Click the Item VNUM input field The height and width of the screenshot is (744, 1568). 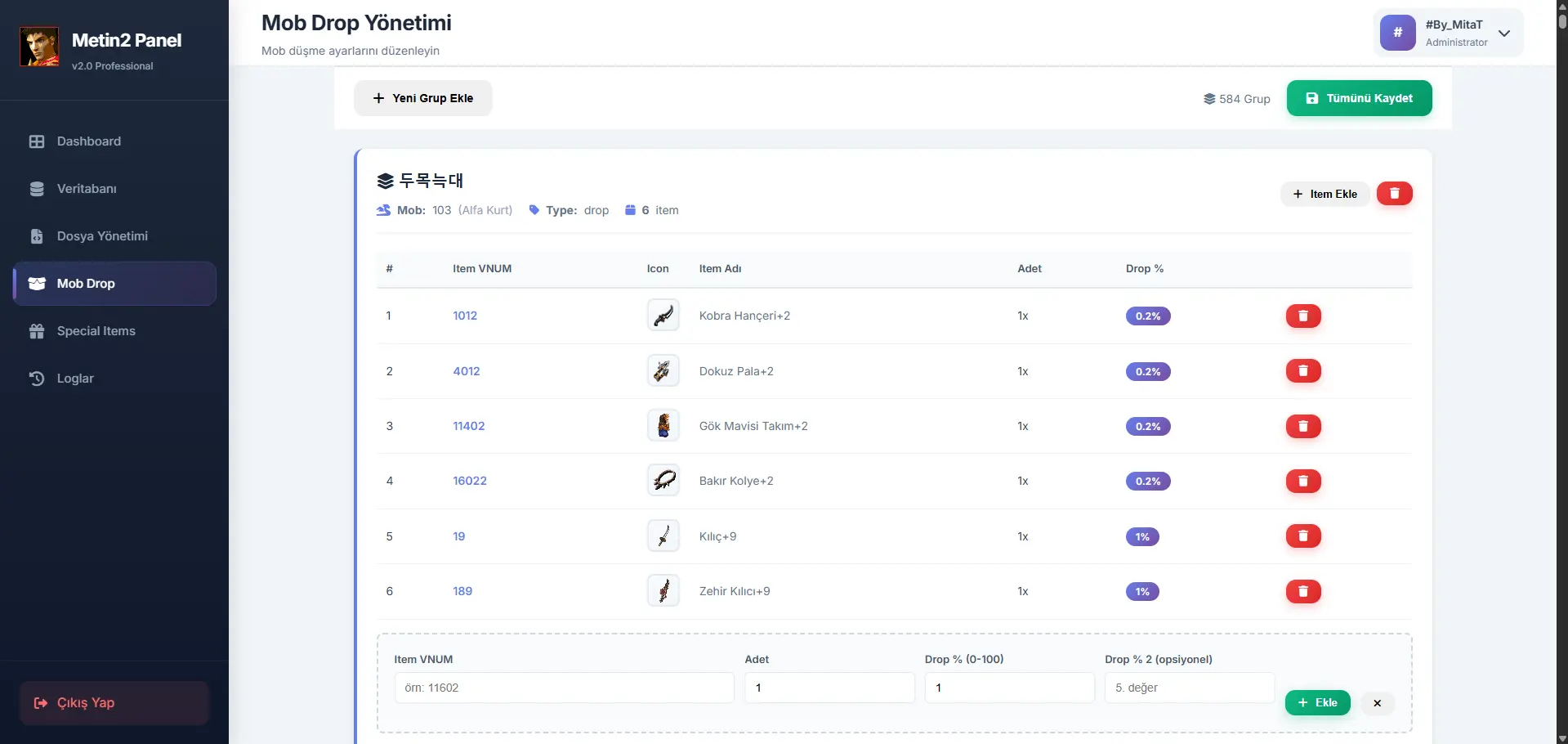coord(563,688)
